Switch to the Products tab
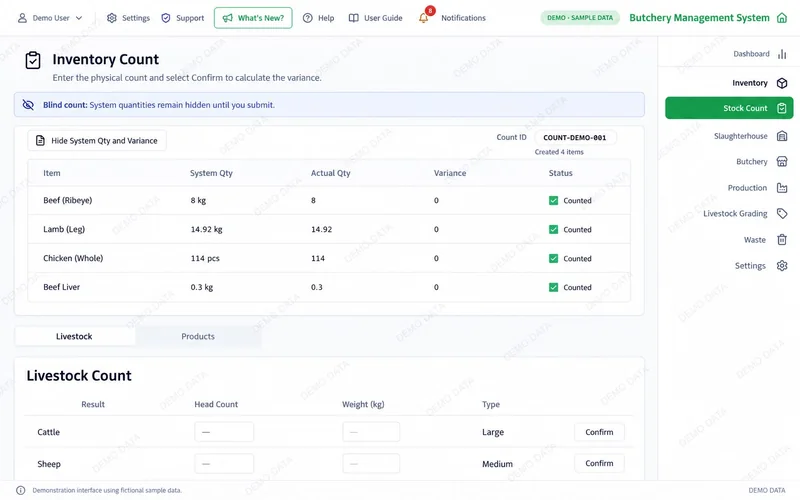 (198, 337)
